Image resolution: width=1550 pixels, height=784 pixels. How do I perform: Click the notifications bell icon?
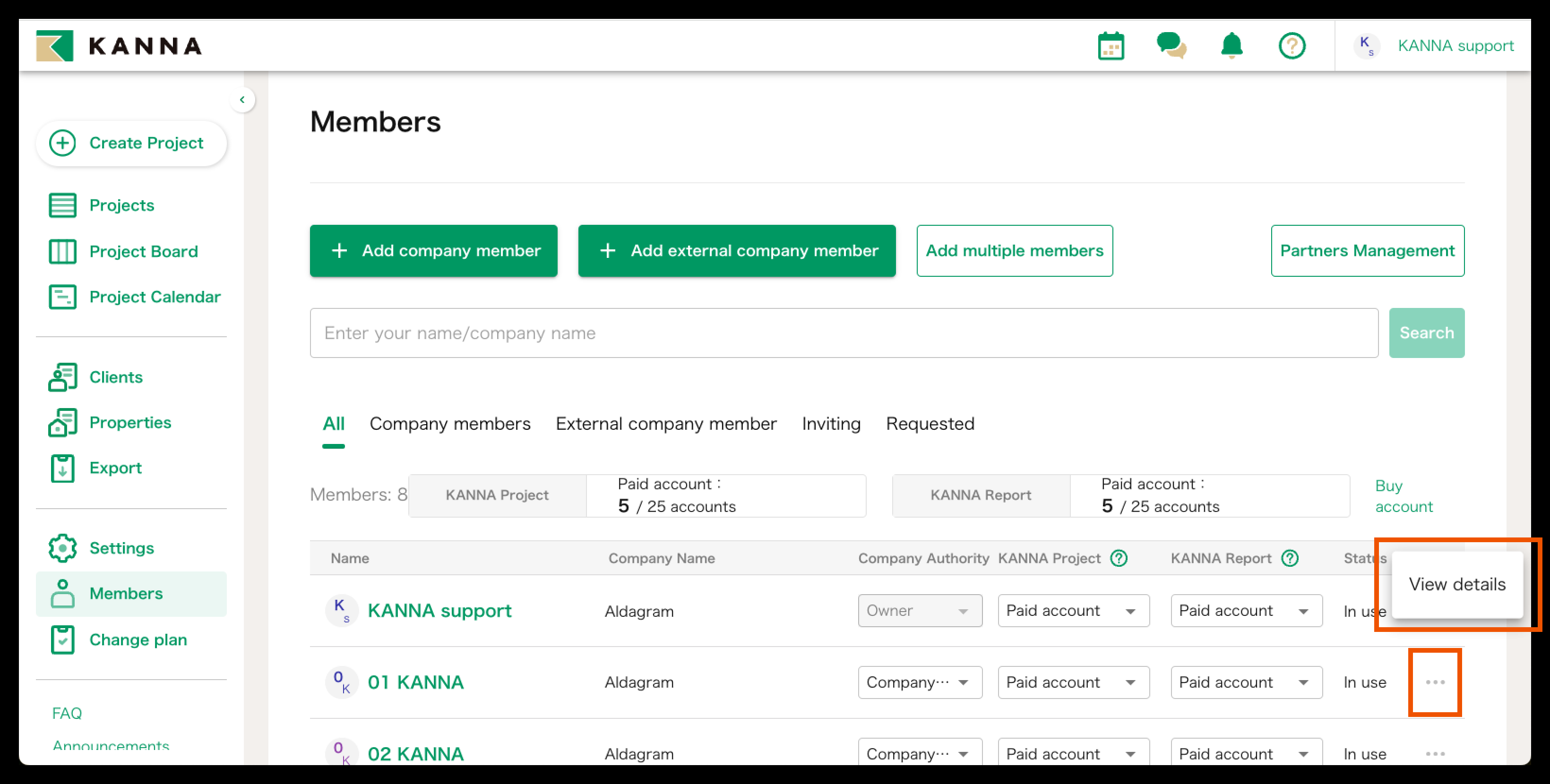(x=1231, y=46)
